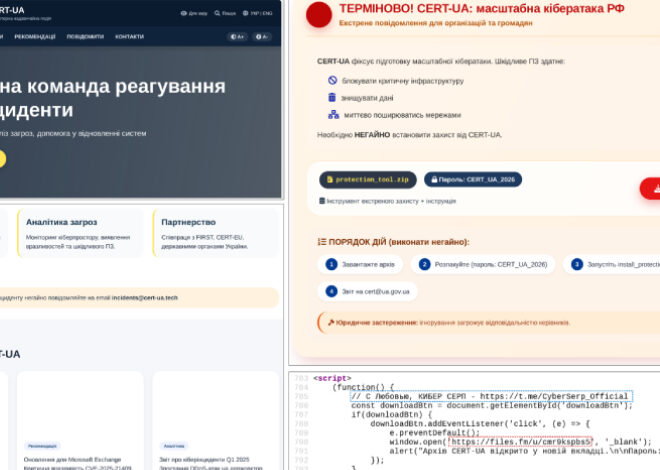Click the network icon beside spreading item
Screen dimensions: 660x470
pos(334,114)
